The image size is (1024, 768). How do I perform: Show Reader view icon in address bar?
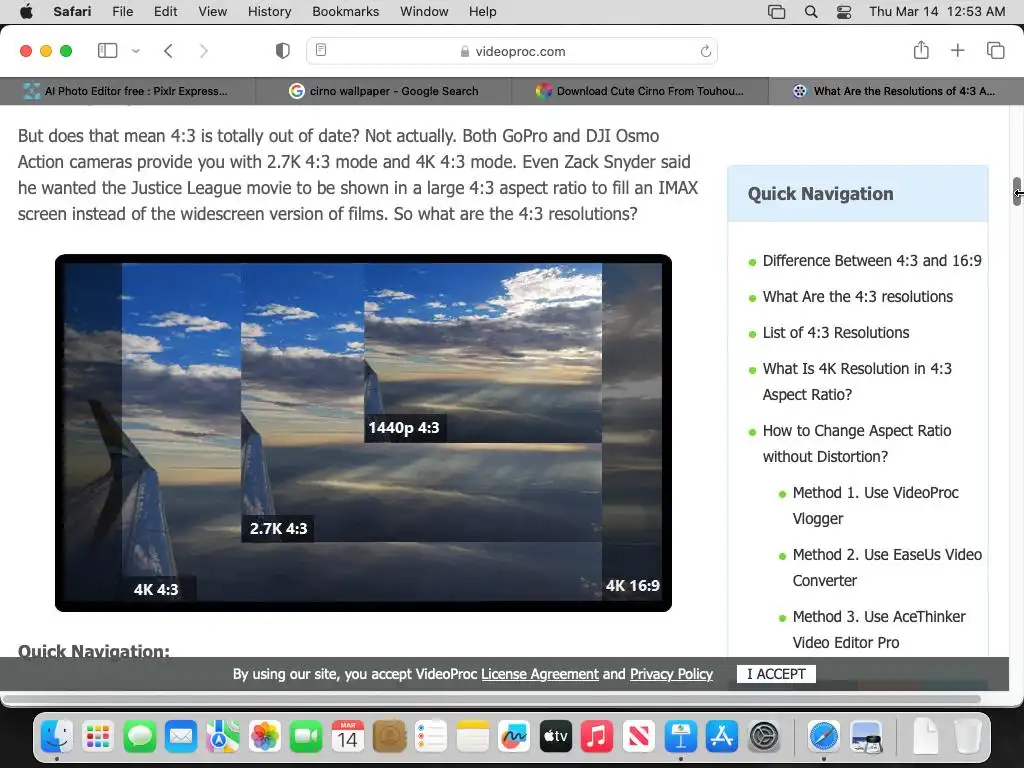[x=321, y=50]
